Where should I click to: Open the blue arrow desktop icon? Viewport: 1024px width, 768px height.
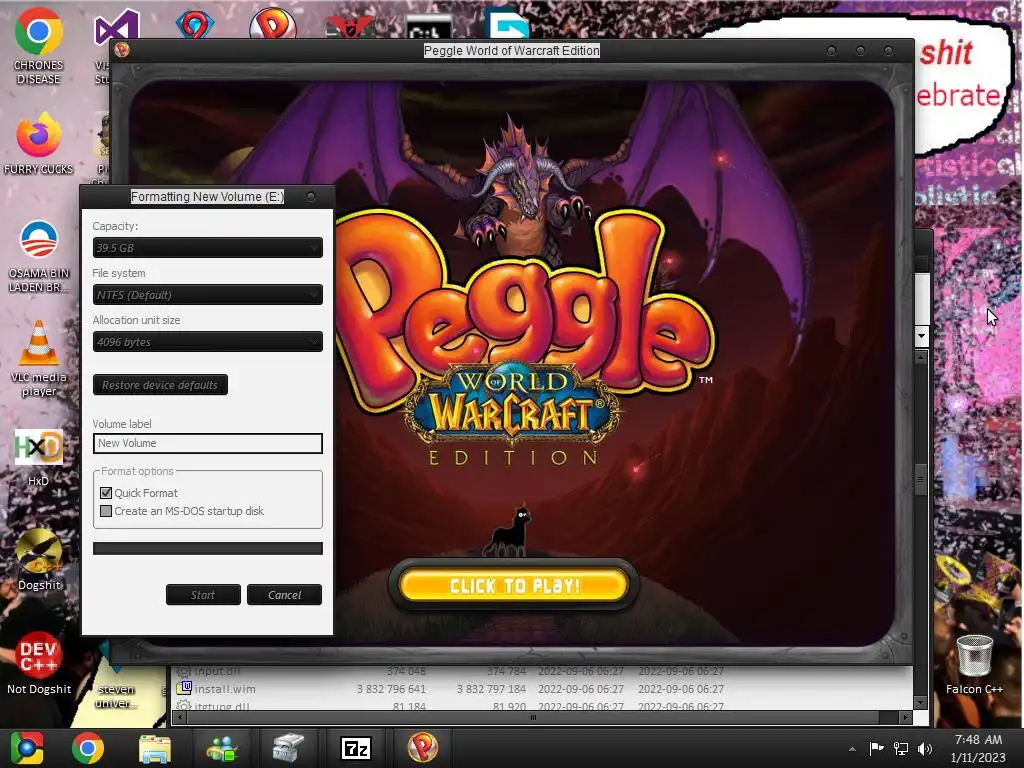coord(508,25)
